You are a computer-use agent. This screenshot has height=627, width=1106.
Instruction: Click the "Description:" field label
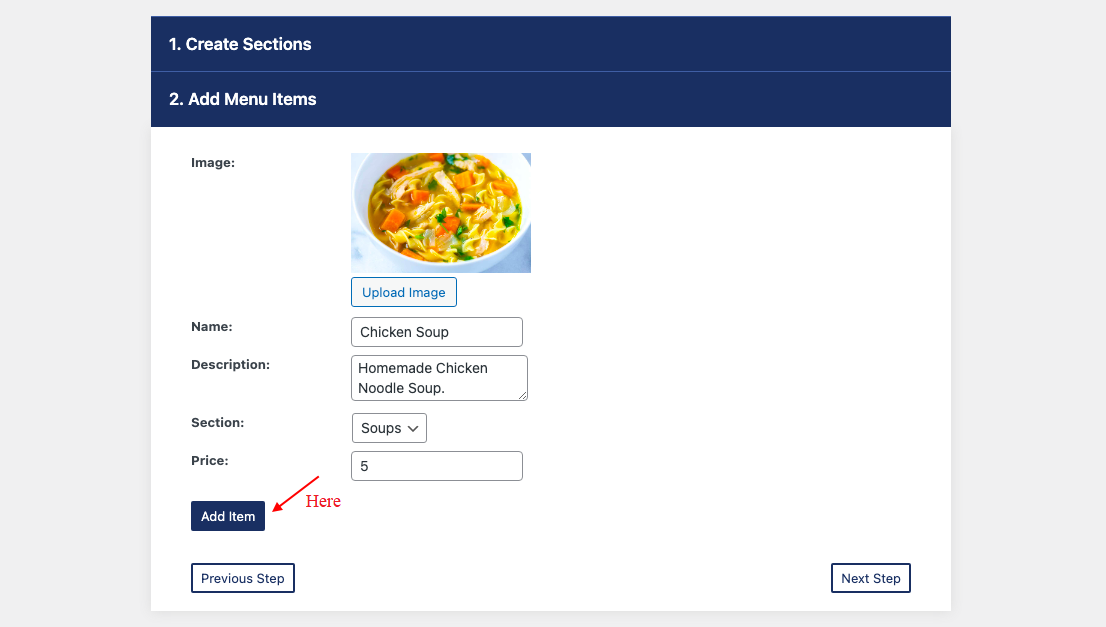230,364
